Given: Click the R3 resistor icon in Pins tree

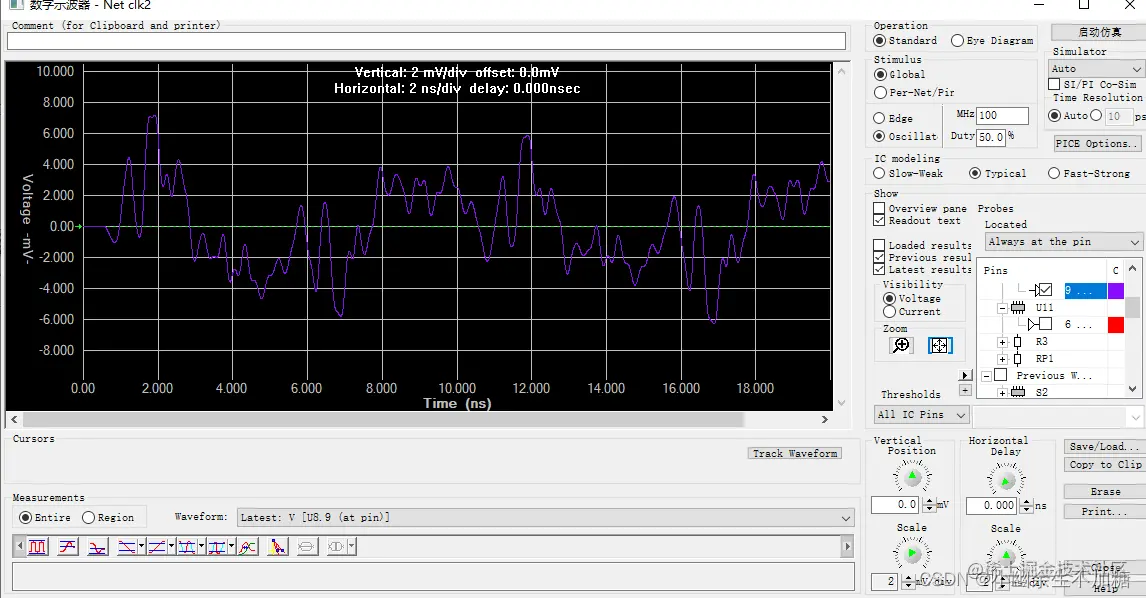Looking at the screenshot, I should click(1017, 341).
